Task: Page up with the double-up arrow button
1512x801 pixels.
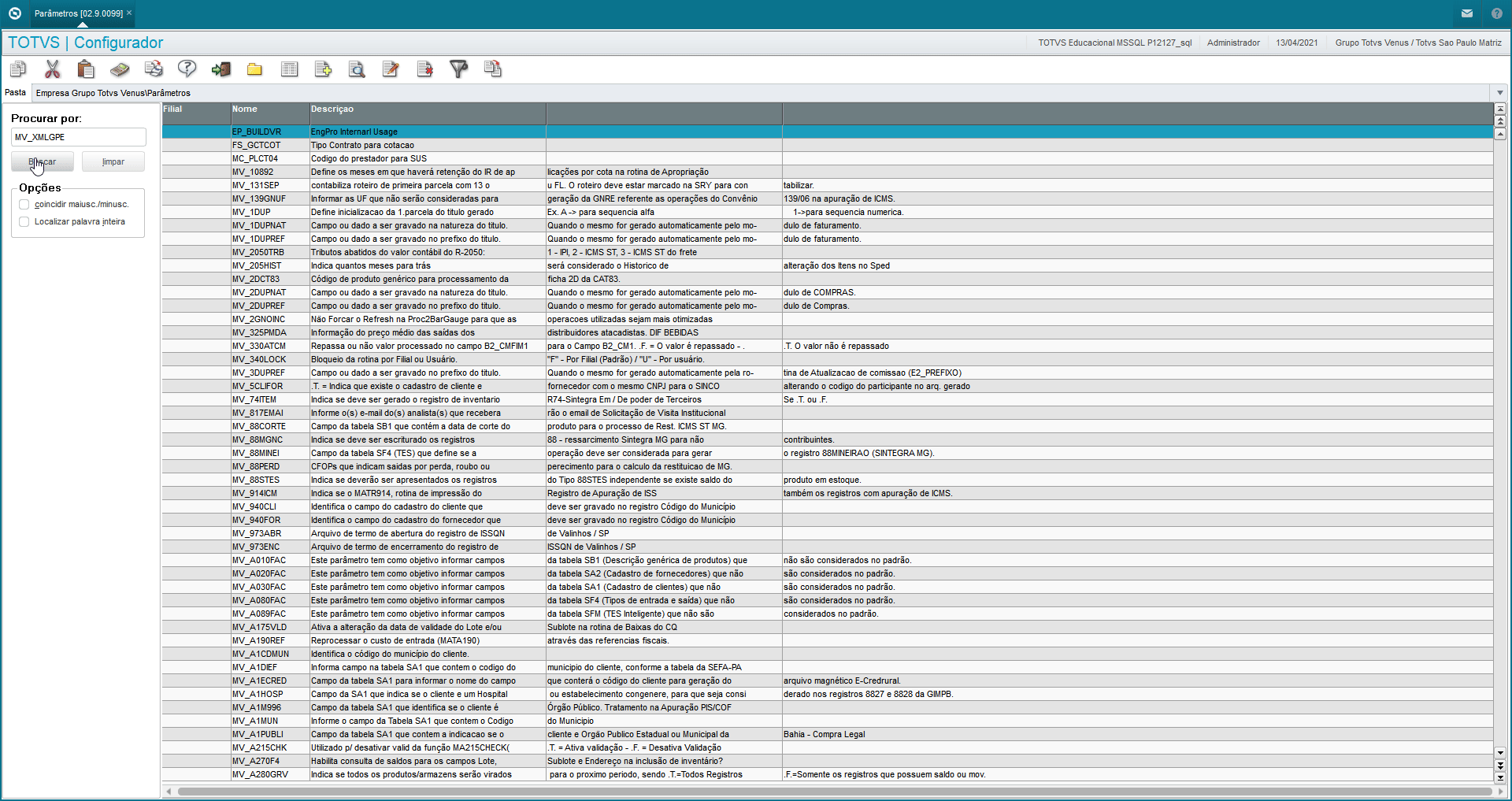Action: pos(1500,121)
